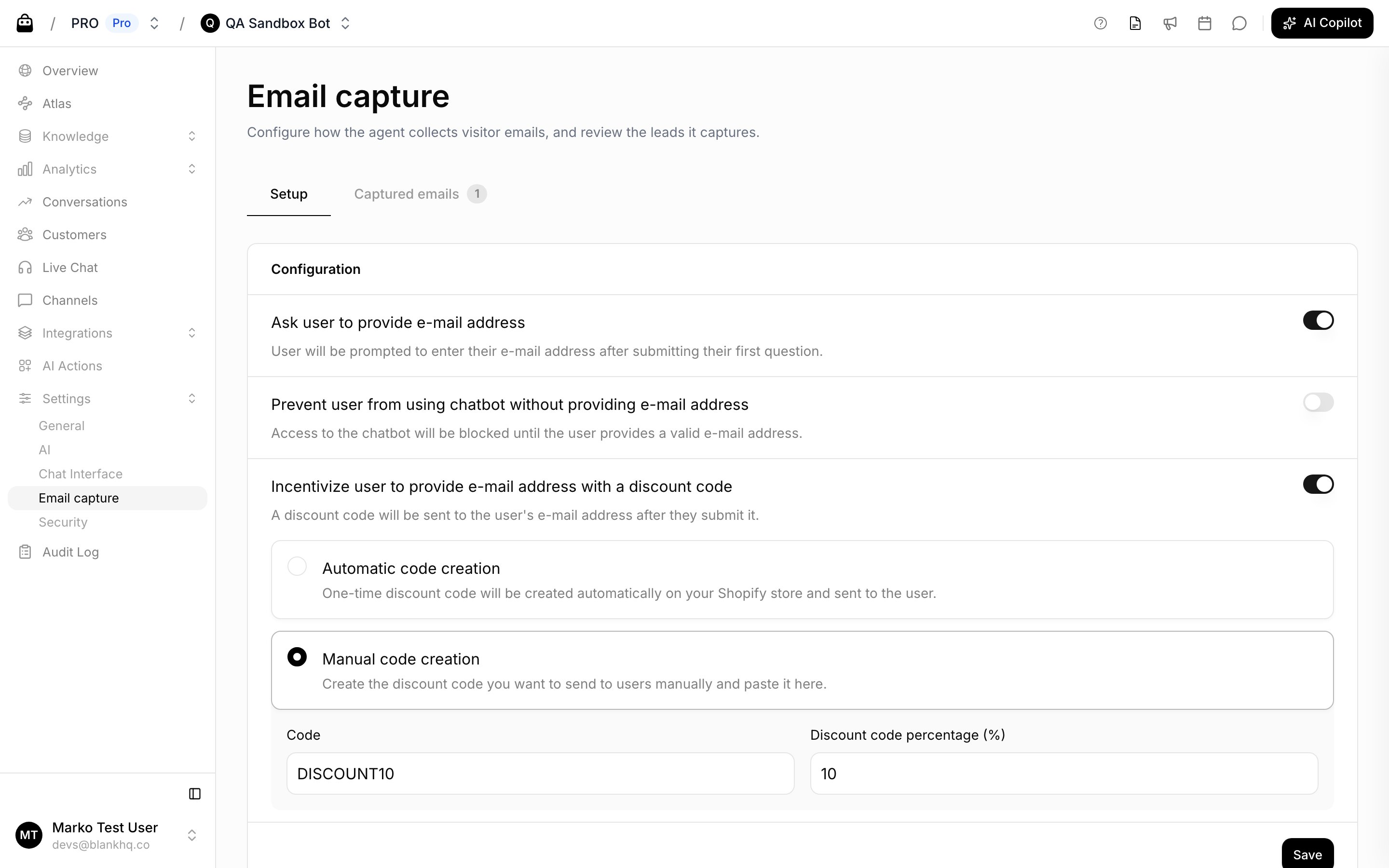The image size is (1389, 868).
Task: Click the AI Actions grid icon
Action: (25, 366)
